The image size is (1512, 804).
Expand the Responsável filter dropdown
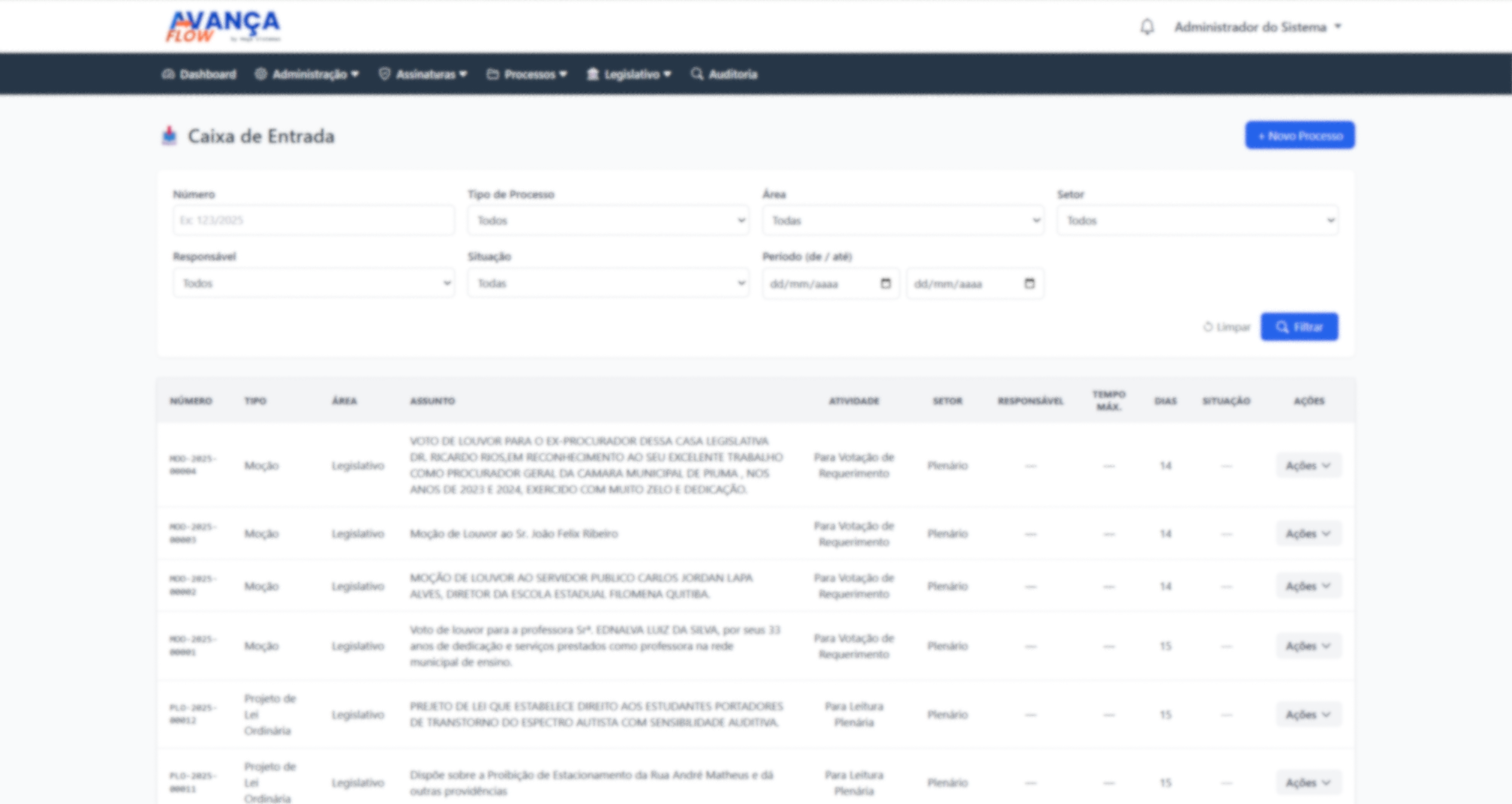314,283
